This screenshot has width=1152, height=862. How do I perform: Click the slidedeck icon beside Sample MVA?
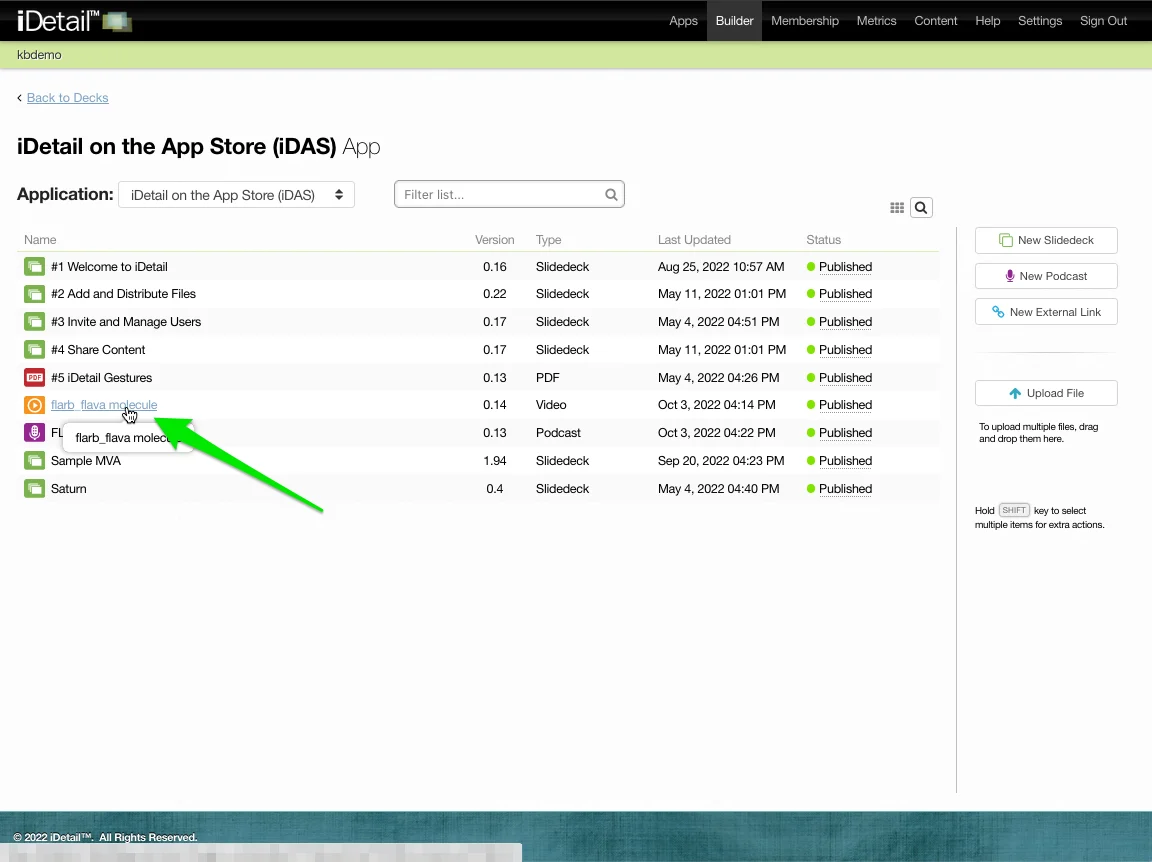pos(35,461)
